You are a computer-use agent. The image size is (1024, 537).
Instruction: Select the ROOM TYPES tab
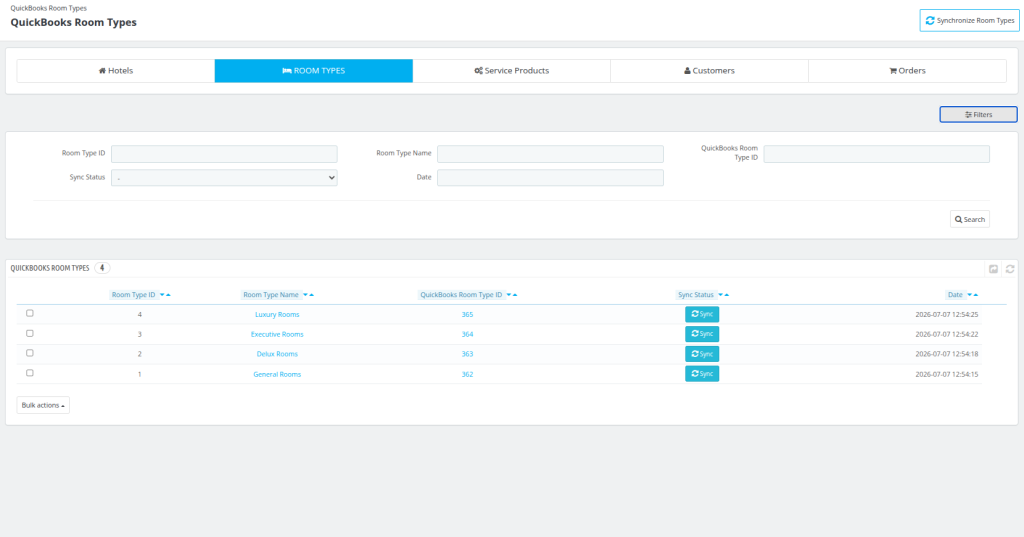[x=313, y=71]
